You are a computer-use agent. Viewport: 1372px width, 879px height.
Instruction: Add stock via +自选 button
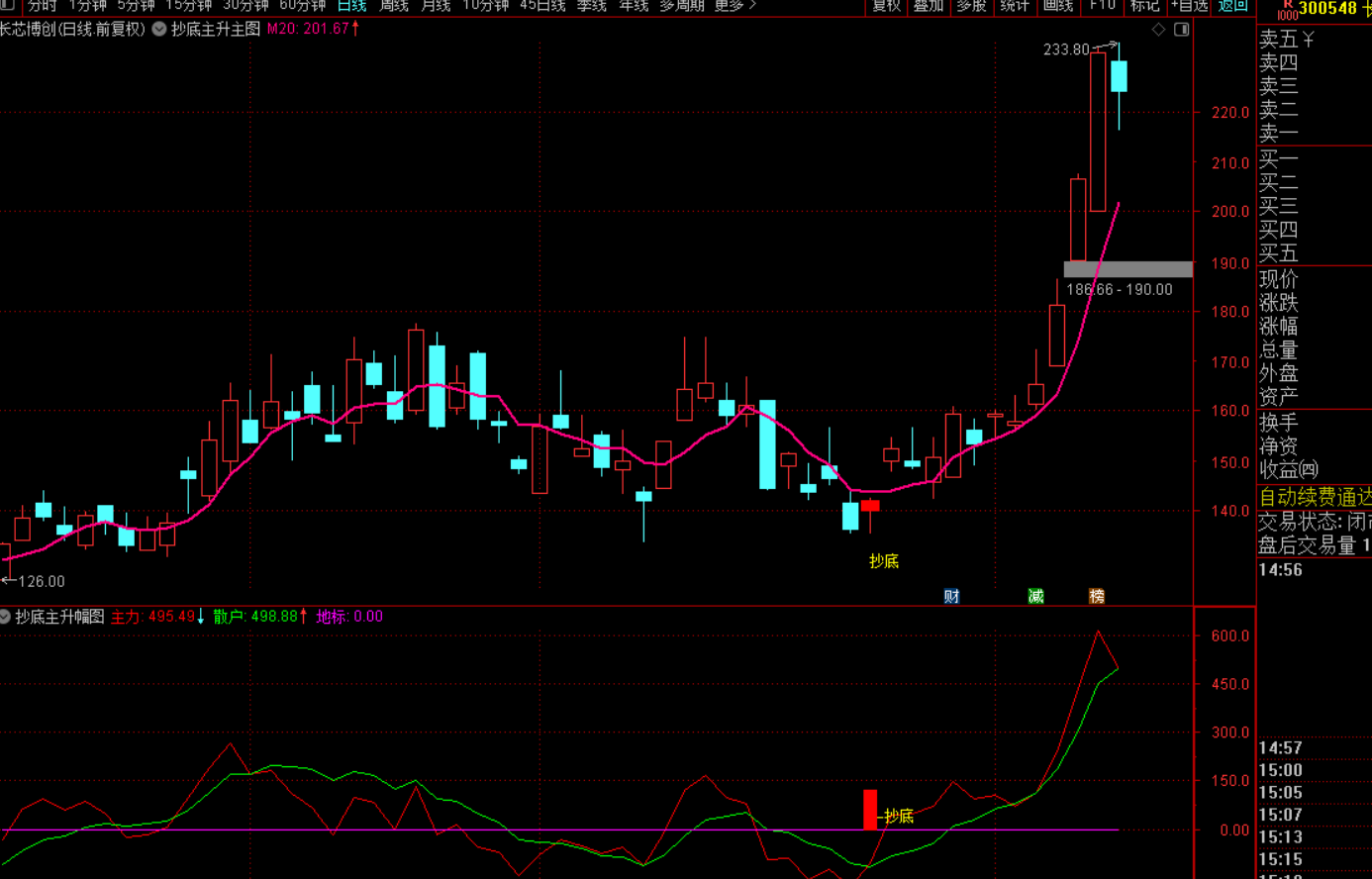click(x=1190, y=6)
